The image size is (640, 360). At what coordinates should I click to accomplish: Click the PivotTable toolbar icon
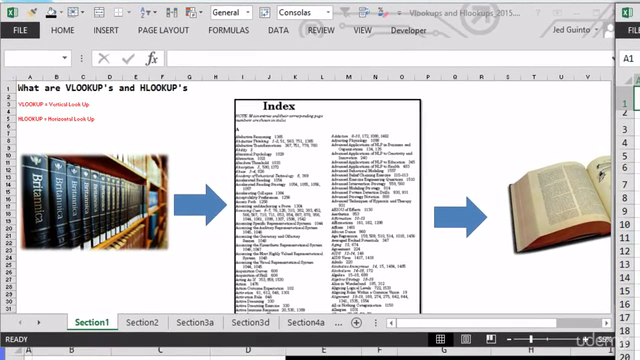point(191,12)
